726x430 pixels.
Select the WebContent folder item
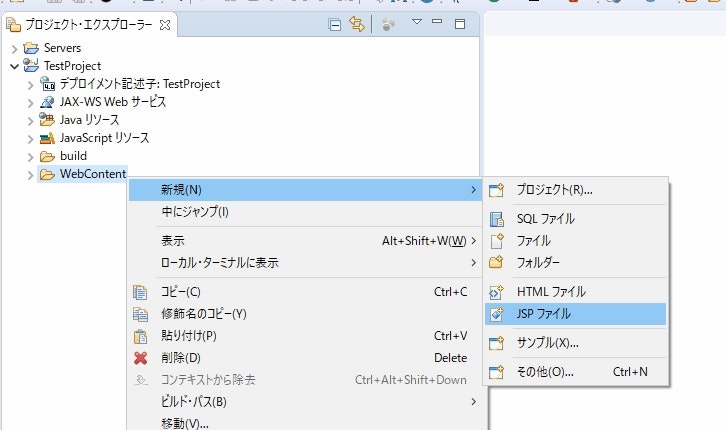pyautogui.click(x=93, y=174)
